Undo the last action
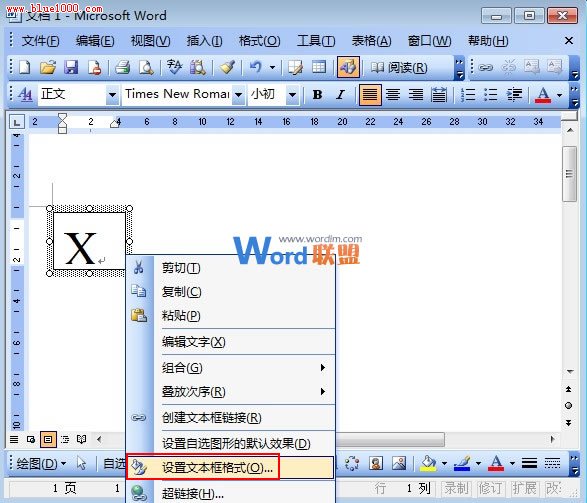587x503 pixels. point(256,67)
